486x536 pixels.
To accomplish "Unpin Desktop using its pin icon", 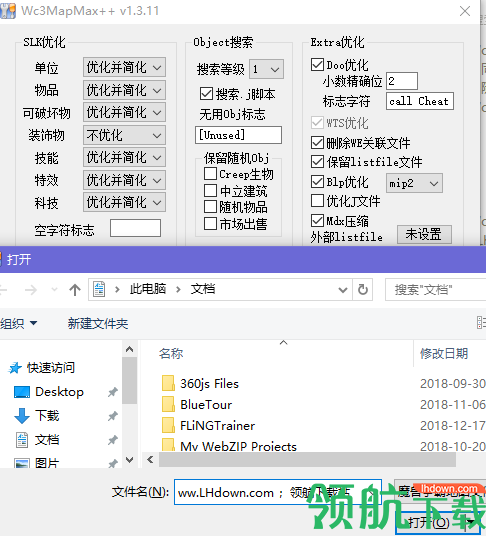I will click(x=112, y=392).
